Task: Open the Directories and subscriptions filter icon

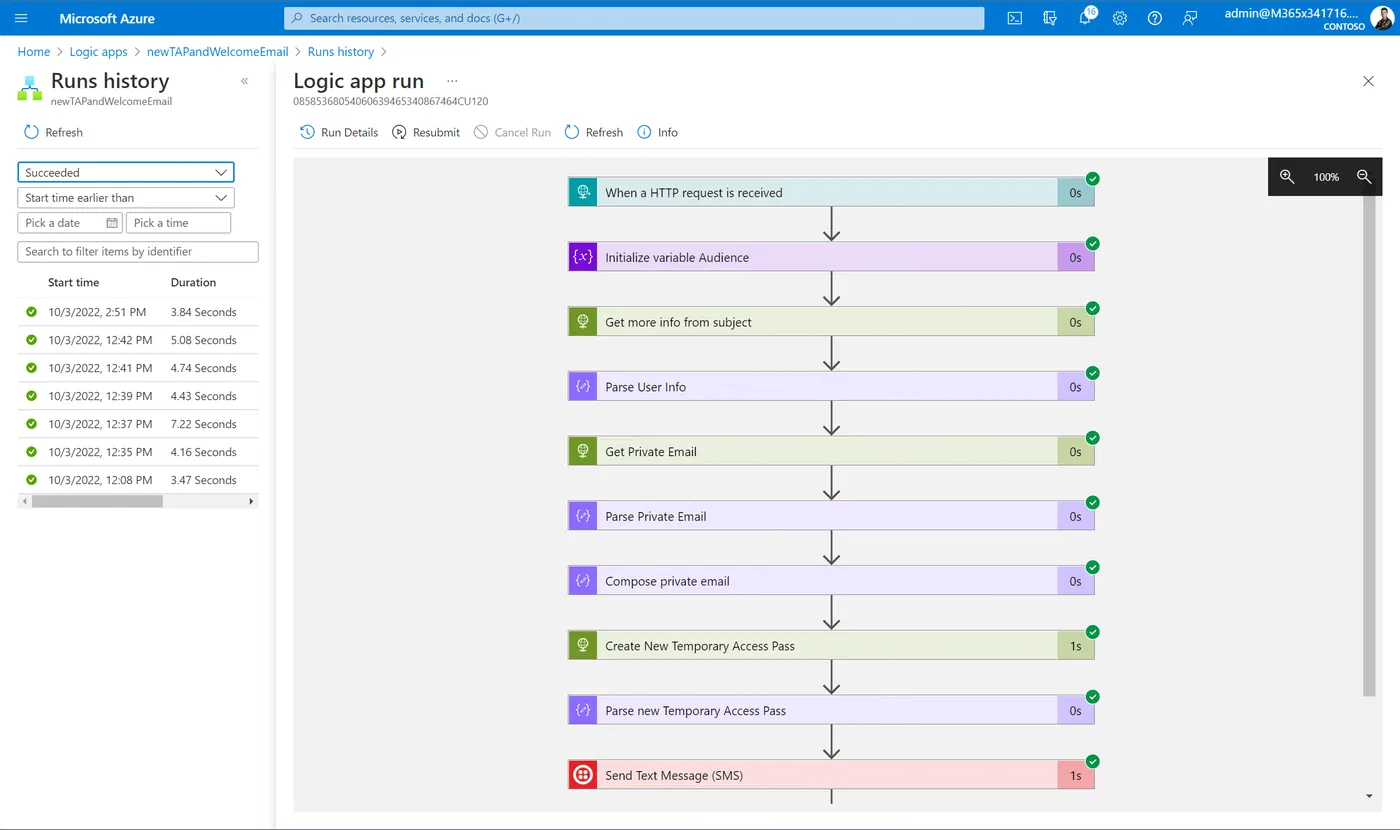Action: click(x=1049, y=18)
